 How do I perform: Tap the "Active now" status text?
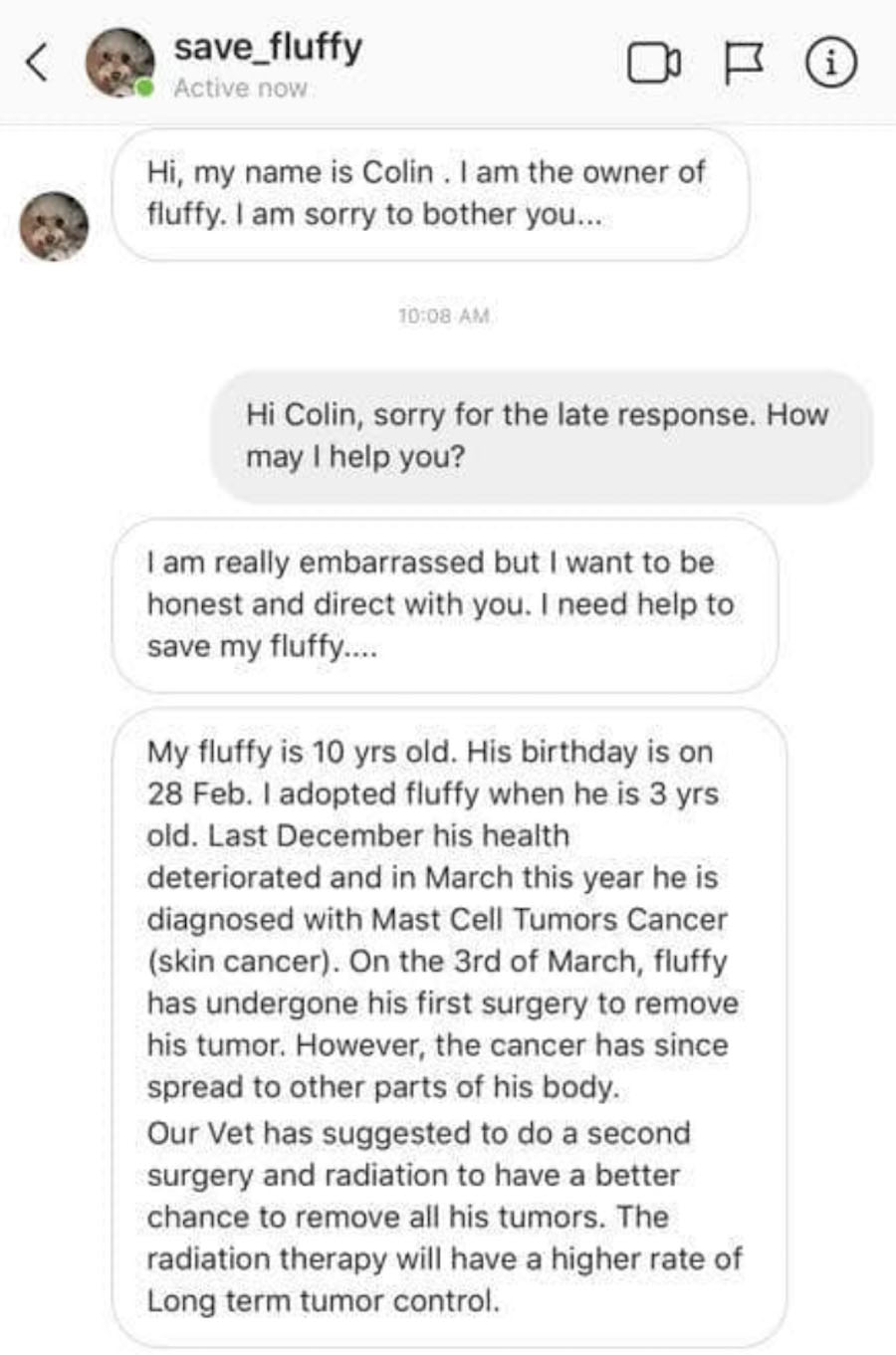[240, 89]
